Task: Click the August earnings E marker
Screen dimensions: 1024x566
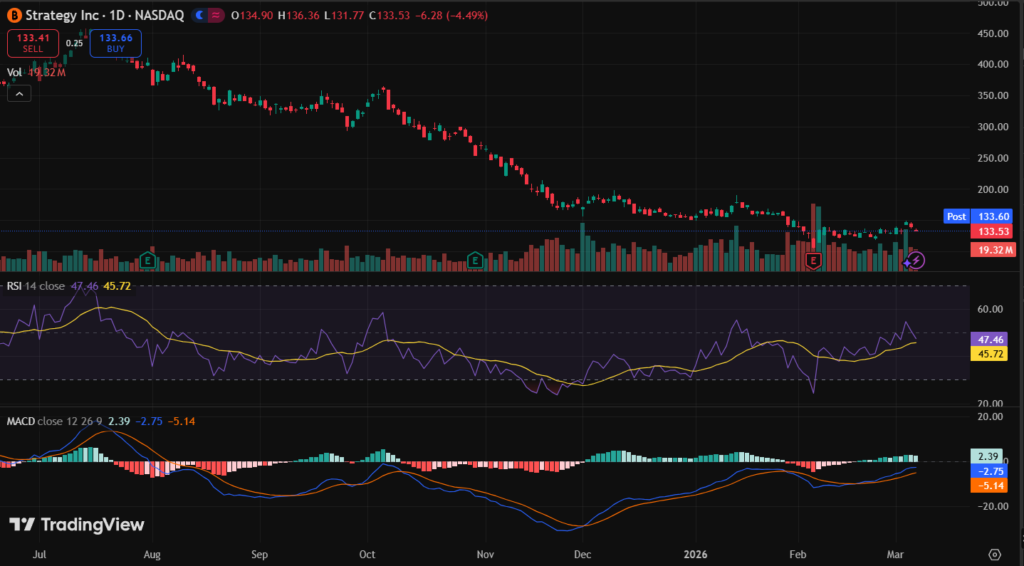Action: click(149, 260)
